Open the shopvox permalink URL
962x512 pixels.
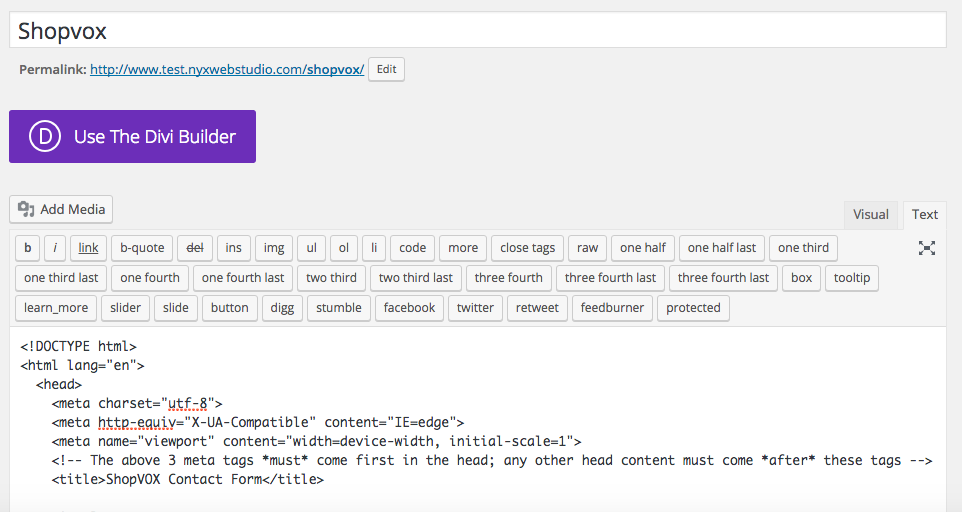(227, 69)
